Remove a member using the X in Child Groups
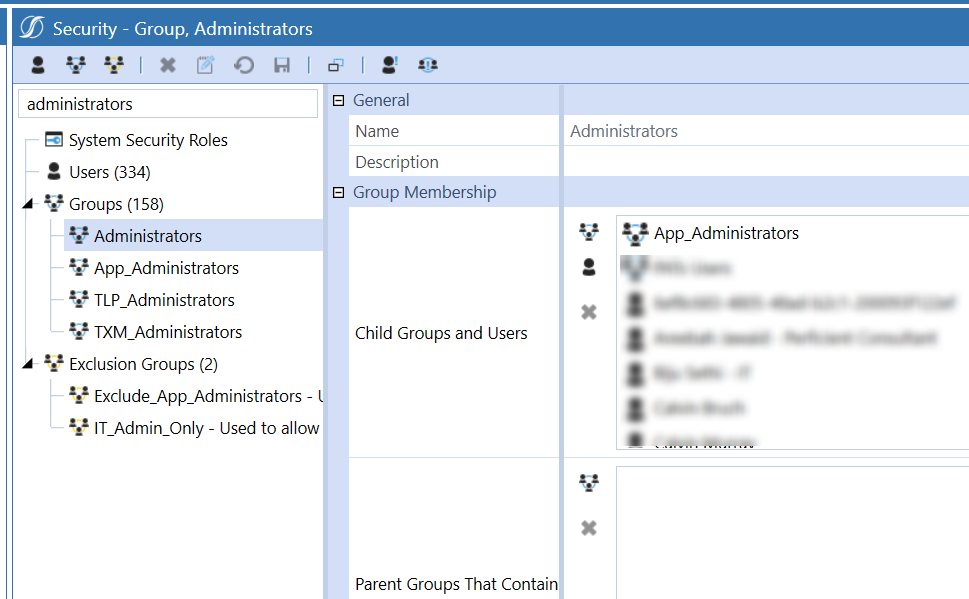This screenshot has width=969, height=599. point(589,311)
